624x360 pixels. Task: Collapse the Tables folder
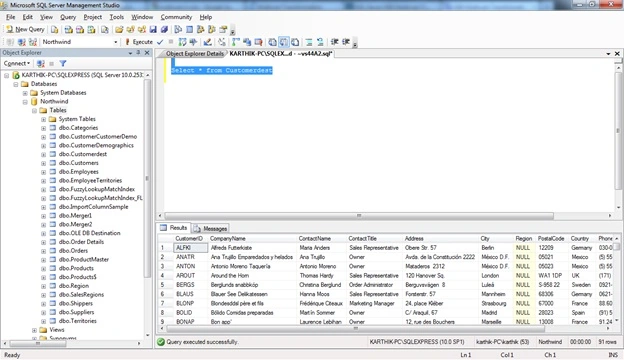click(x=34, y=111)
